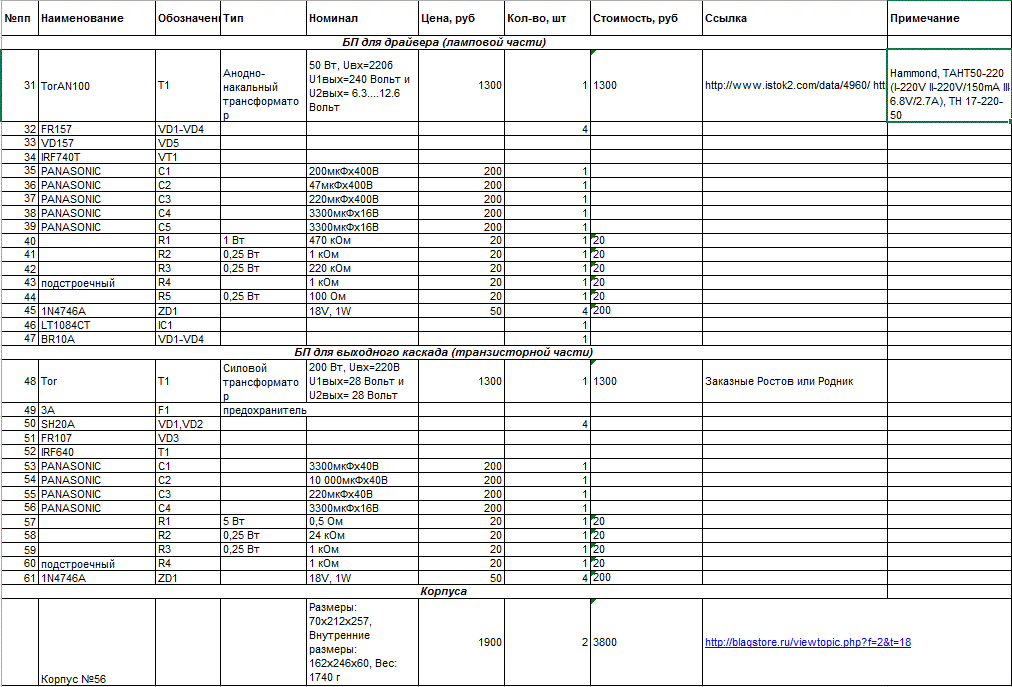
Task: Select the 1900 price cell
Action: tap(461, 642)
